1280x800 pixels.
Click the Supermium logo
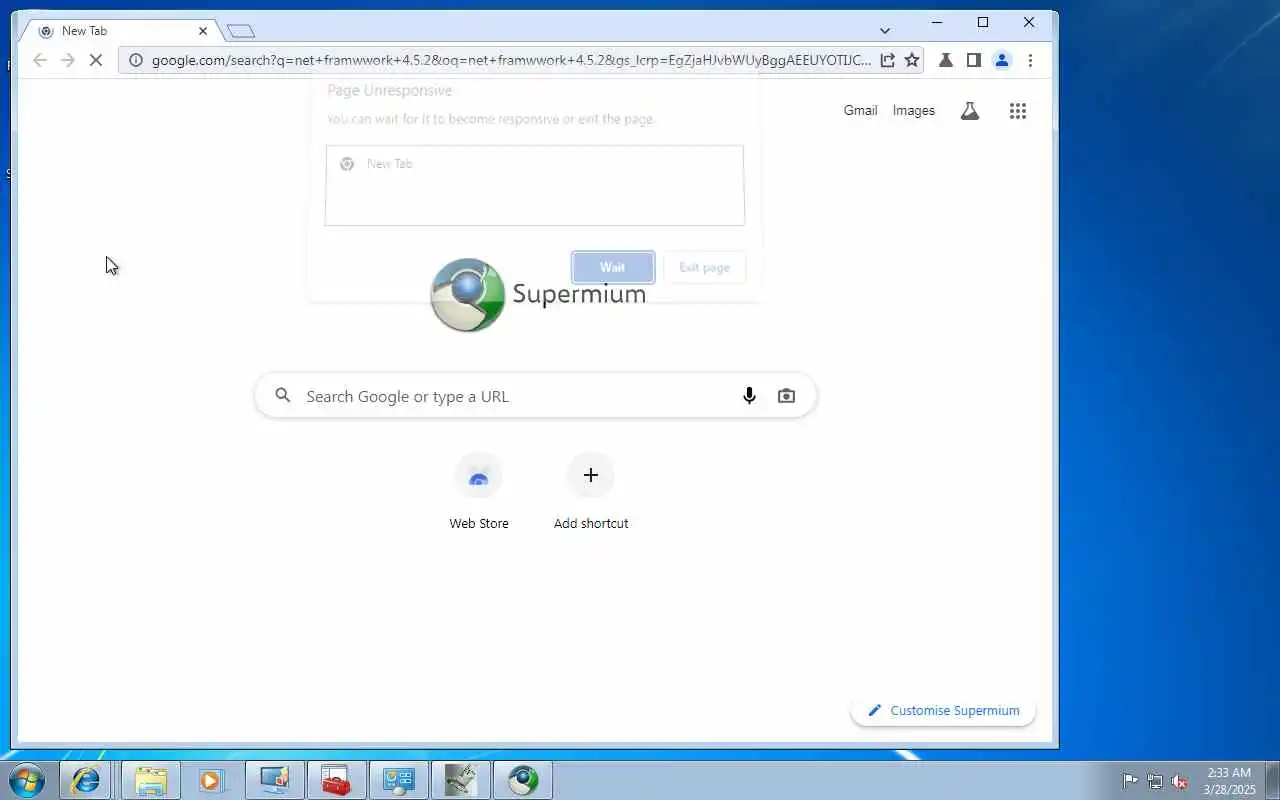pos(538,294)
